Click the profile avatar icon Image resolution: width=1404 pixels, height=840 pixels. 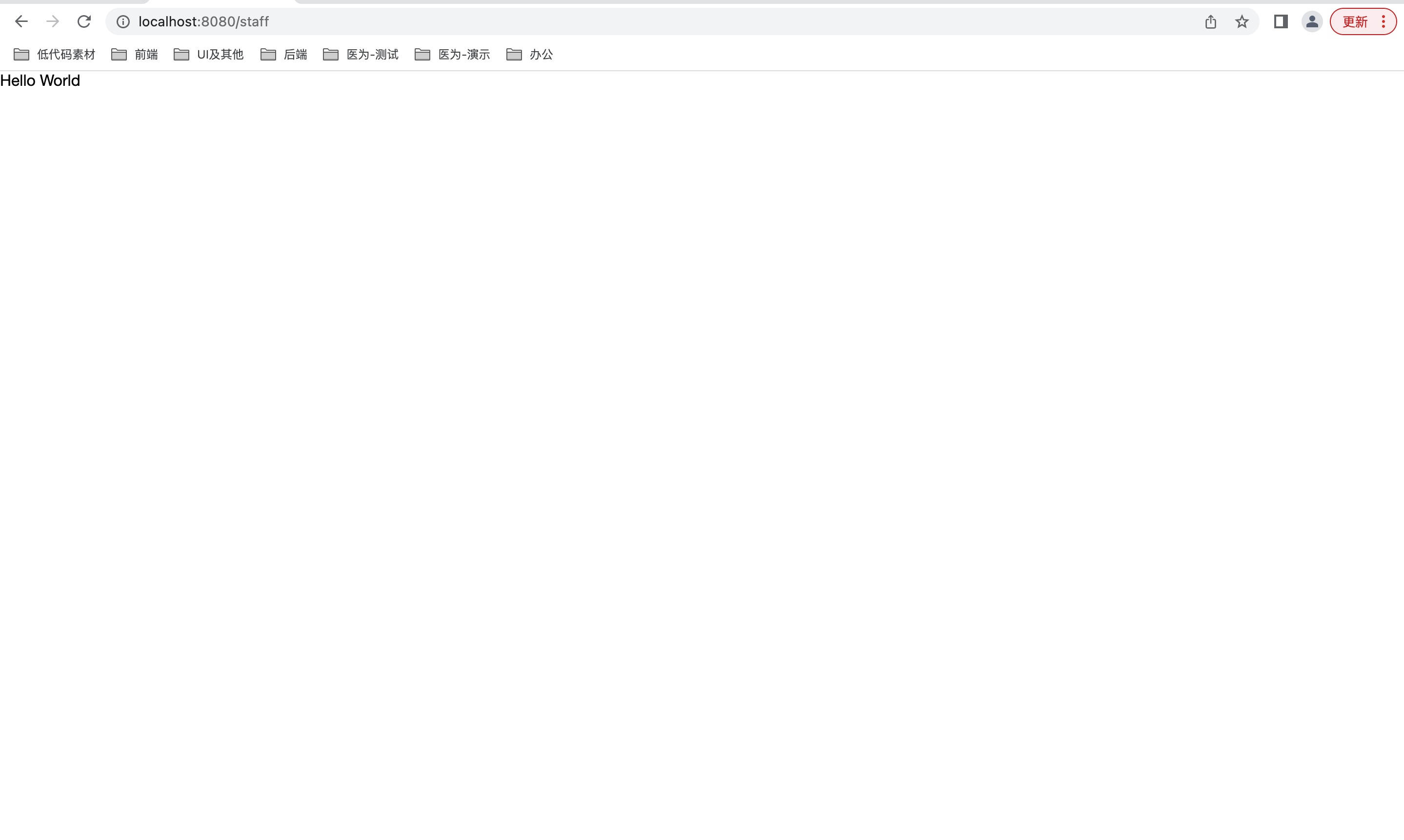1312,21
